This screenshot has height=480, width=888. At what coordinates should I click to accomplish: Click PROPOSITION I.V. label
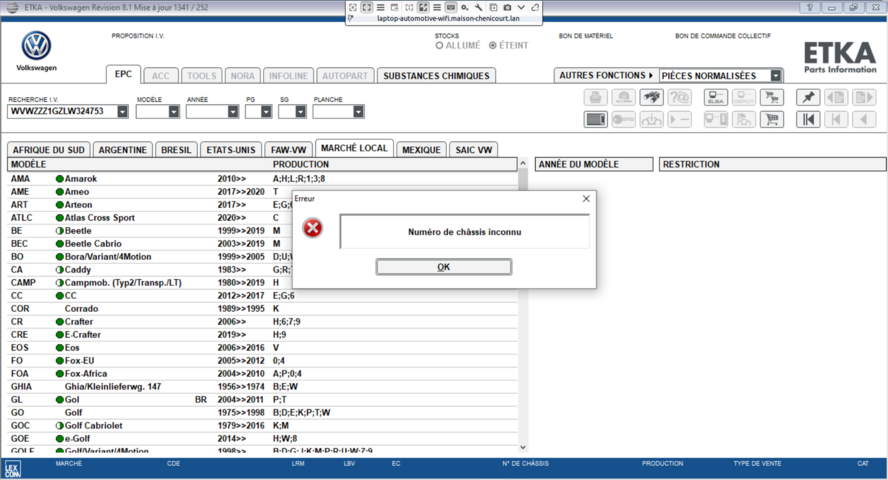click(138, 36)
